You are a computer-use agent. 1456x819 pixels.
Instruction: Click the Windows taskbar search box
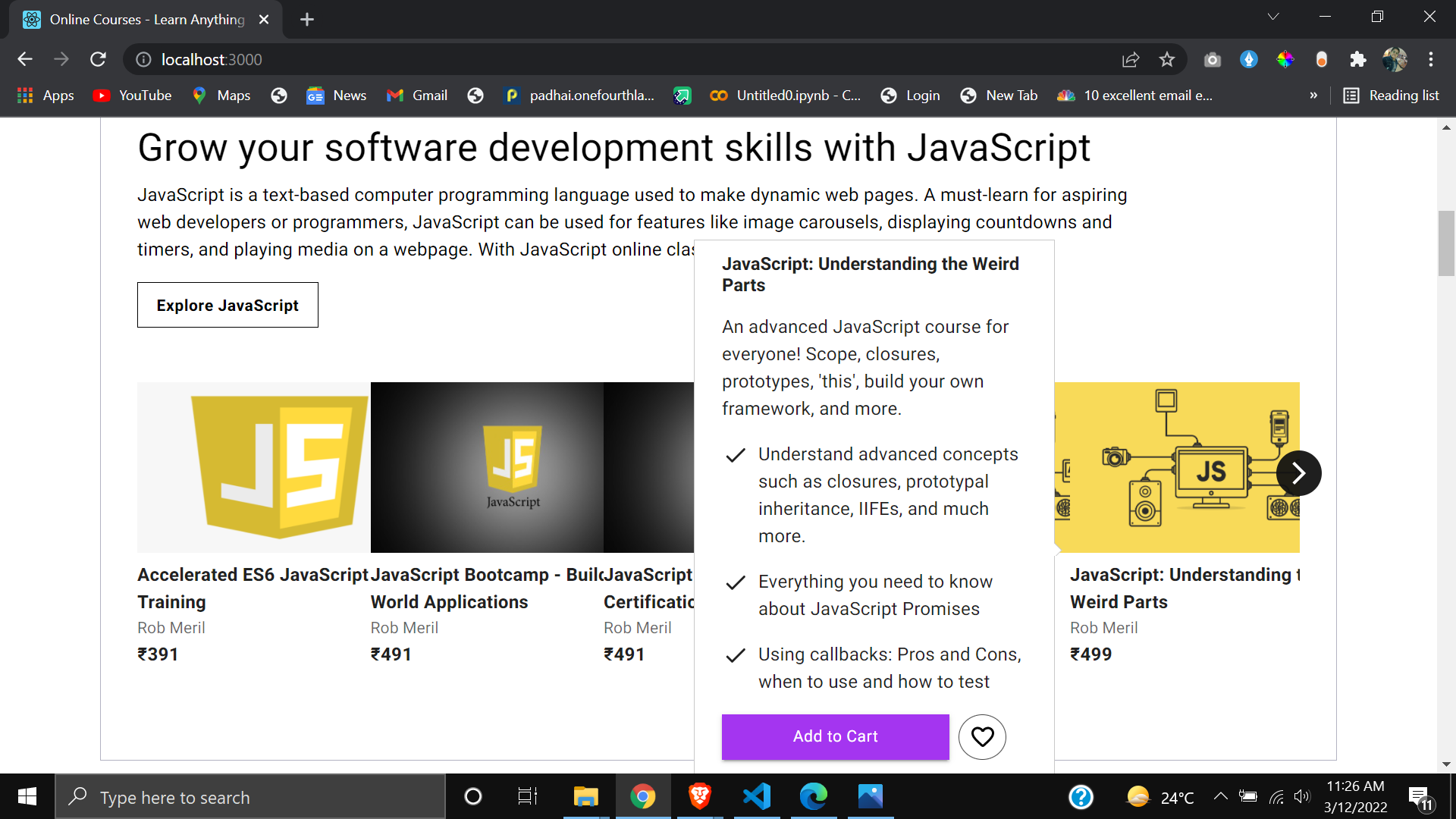click(x=250, y=797)
